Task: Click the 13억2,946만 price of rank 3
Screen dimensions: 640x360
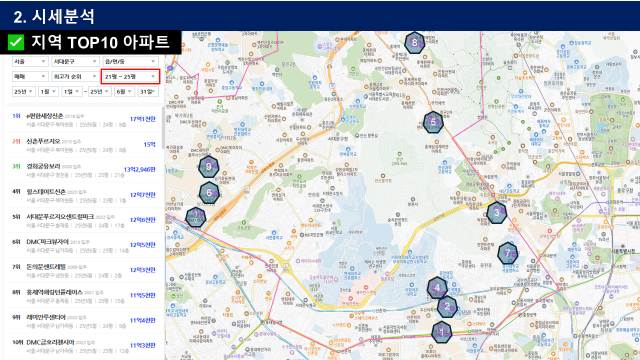Action: (140, 169)
